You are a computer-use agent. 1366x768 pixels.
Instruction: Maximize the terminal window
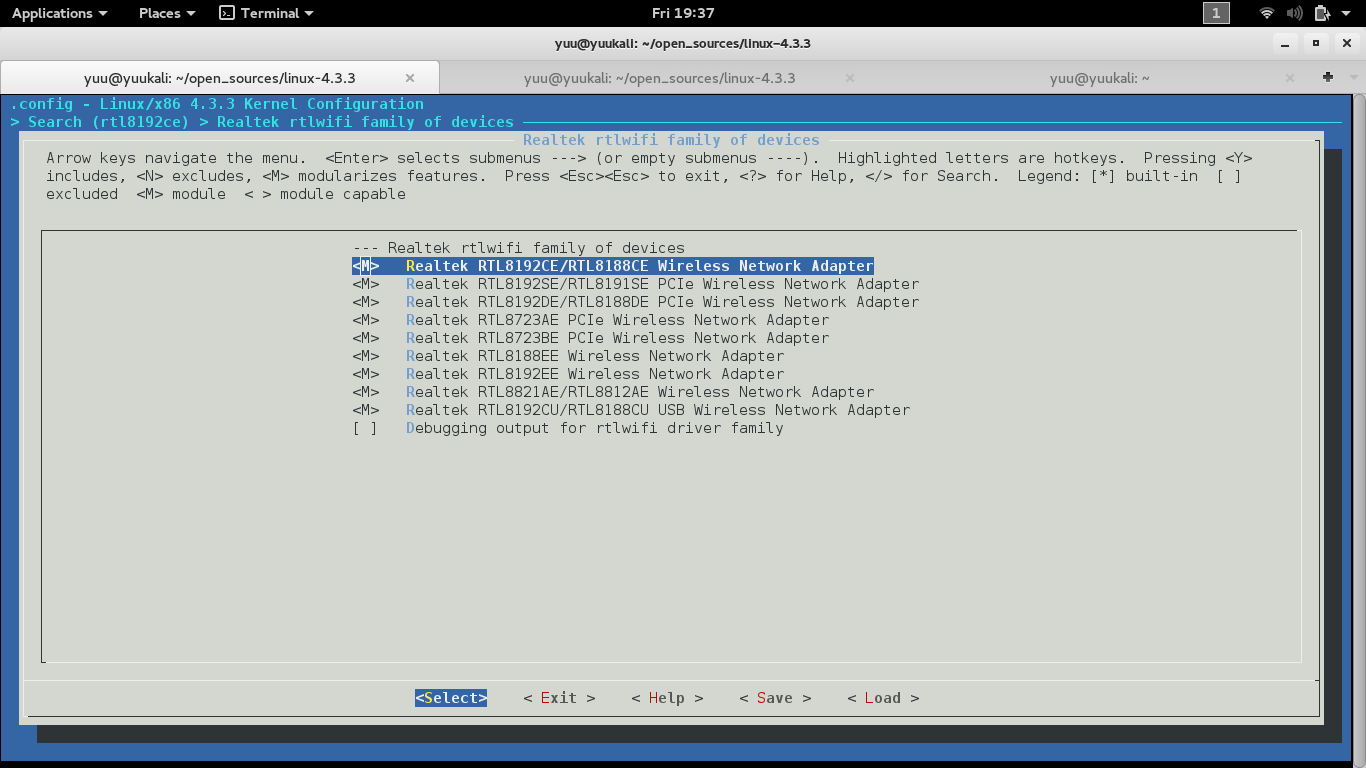click(1316, 43)
